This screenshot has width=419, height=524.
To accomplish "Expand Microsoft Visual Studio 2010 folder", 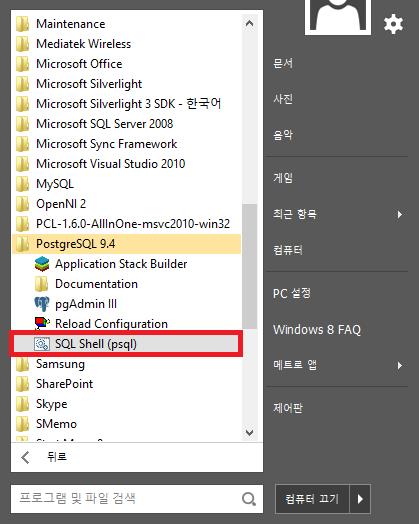I will pyautogui.click(x=127, y=164).
